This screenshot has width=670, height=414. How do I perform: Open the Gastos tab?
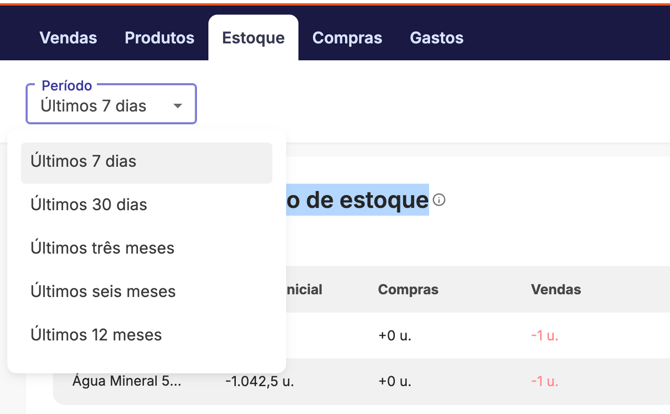pyautogui.click(x=436, y=38)
